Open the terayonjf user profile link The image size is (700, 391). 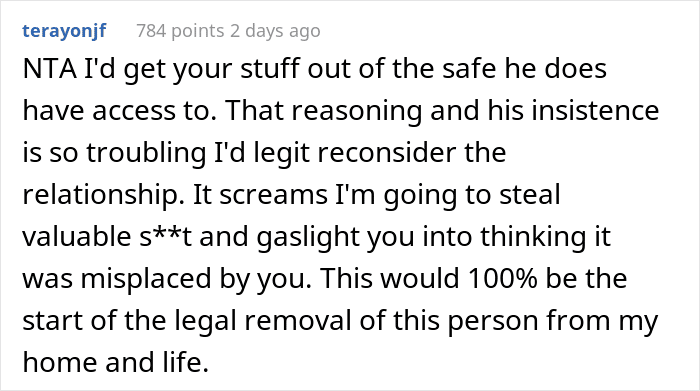pyautogui.click(x=64, y=31)
